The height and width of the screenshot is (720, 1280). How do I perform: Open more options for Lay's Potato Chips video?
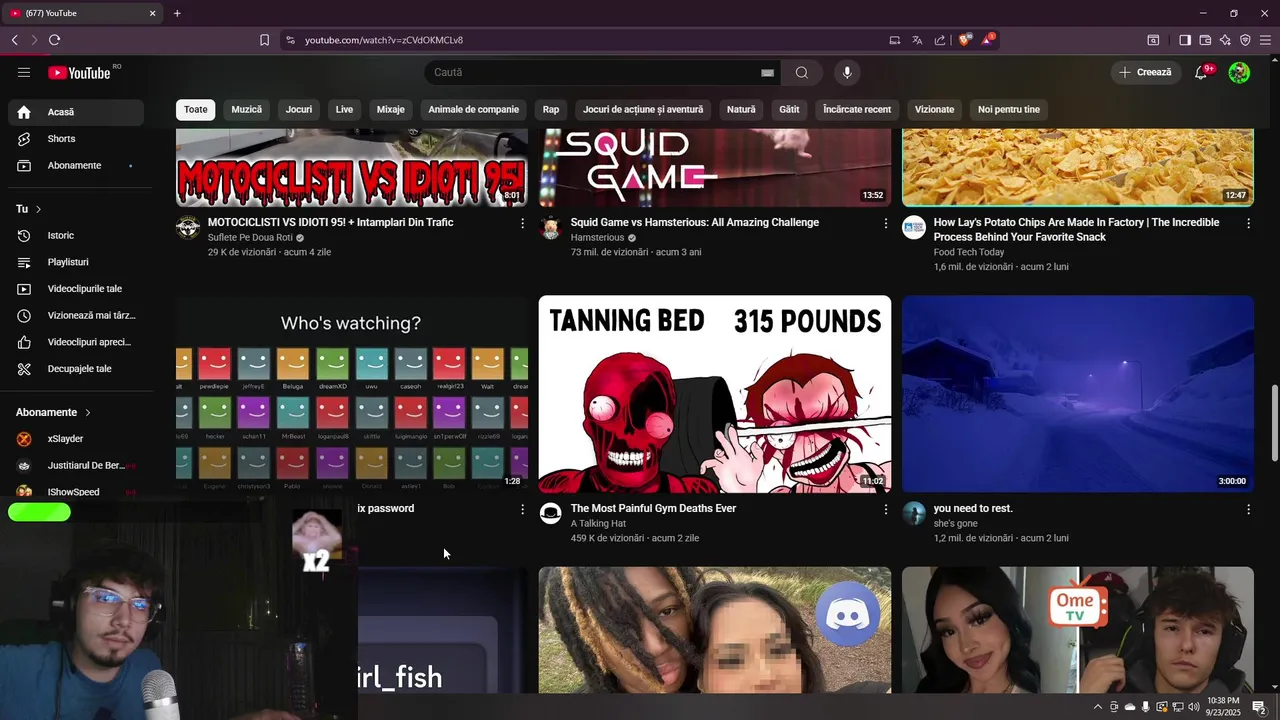tap(1248, 224)
